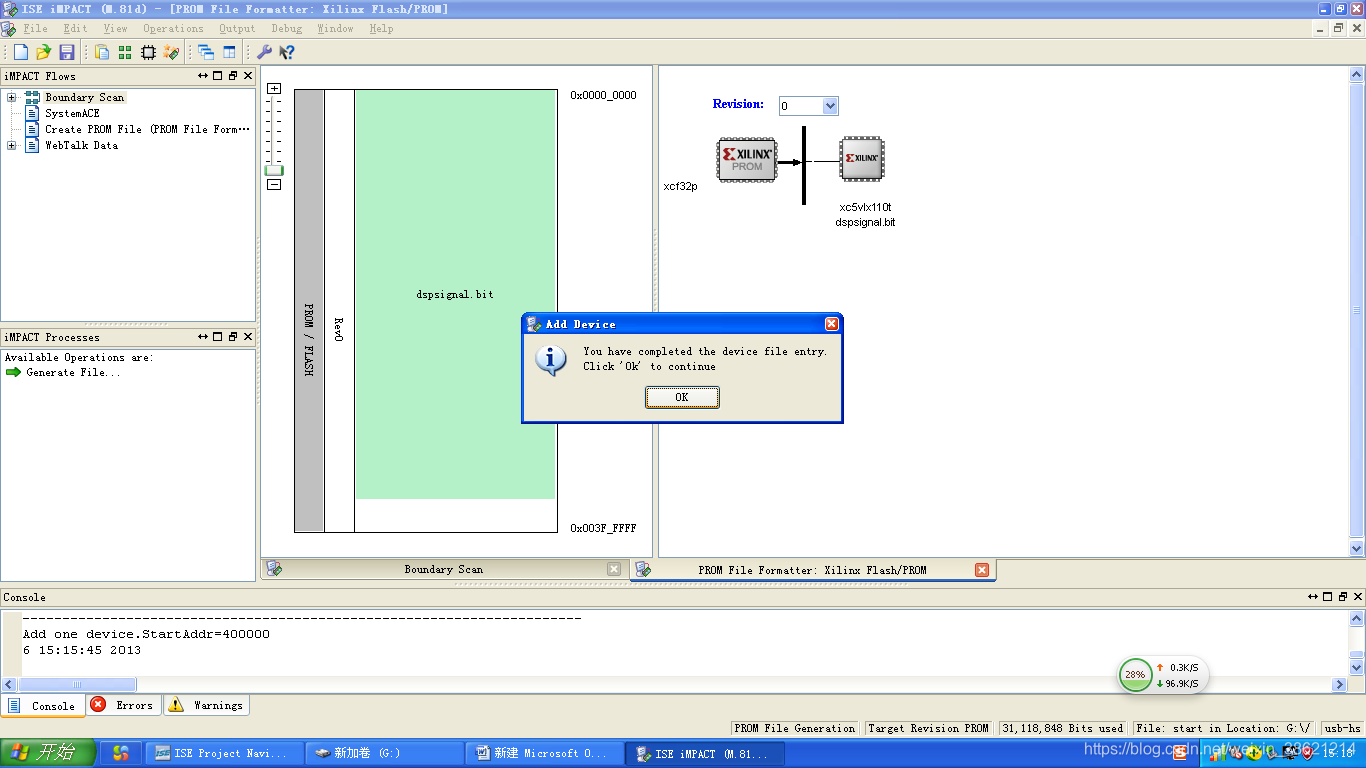
Task: Click the console horizontal scrollbar thumb
Action: coord(75,685)
